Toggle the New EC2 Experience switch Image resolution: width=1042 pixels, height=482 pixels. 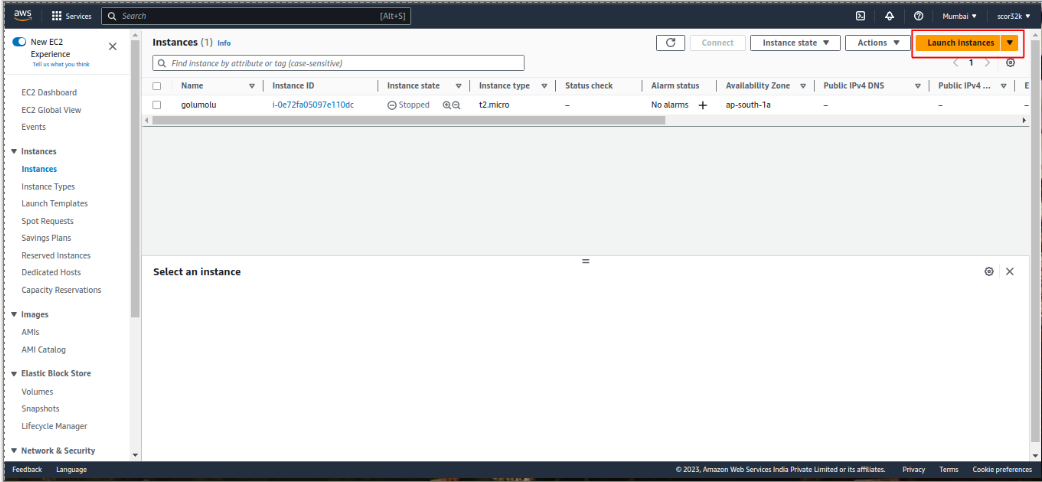point(19,42)
